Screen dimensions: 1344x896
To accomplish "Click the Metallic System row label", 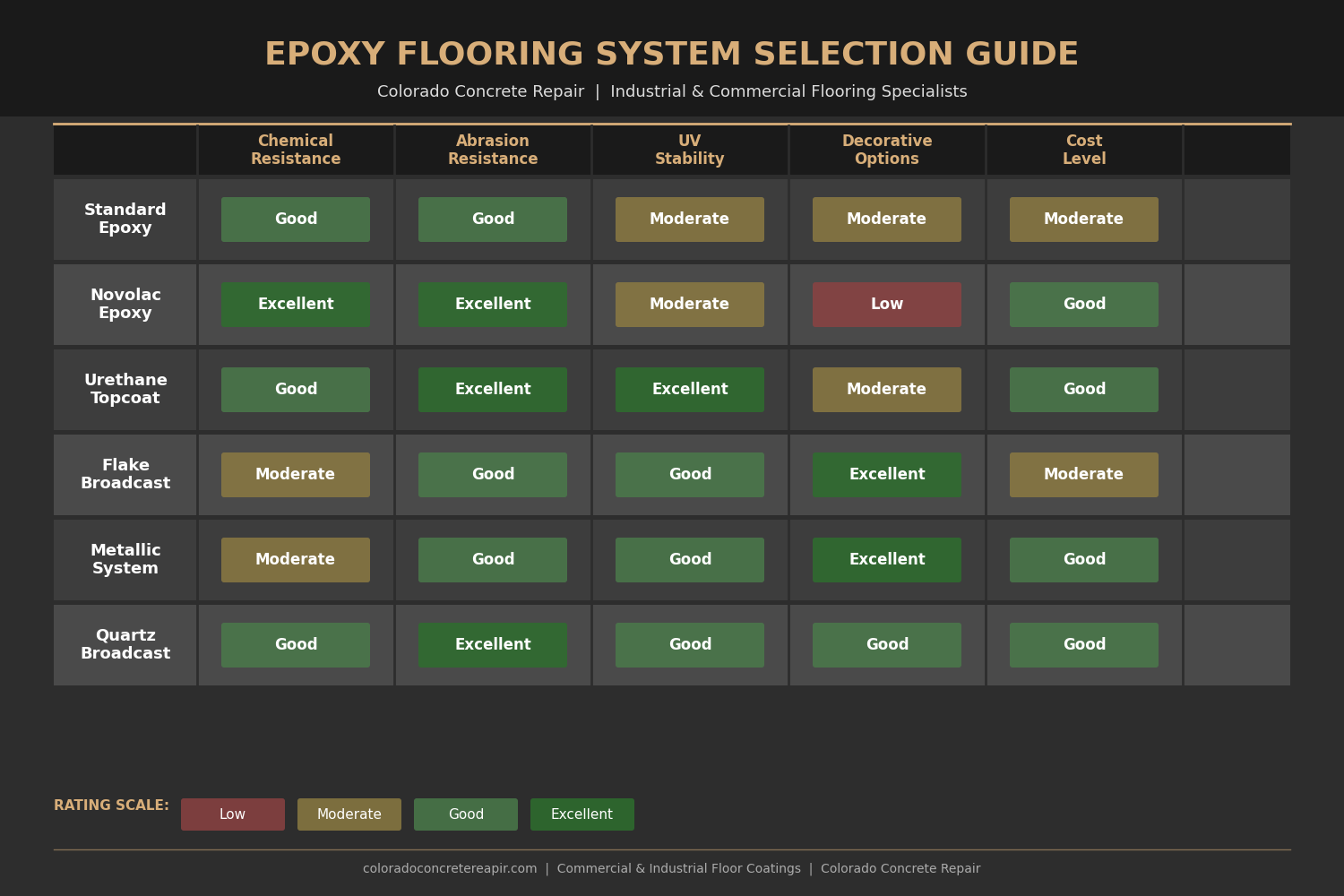I will [x=125, y=559].
